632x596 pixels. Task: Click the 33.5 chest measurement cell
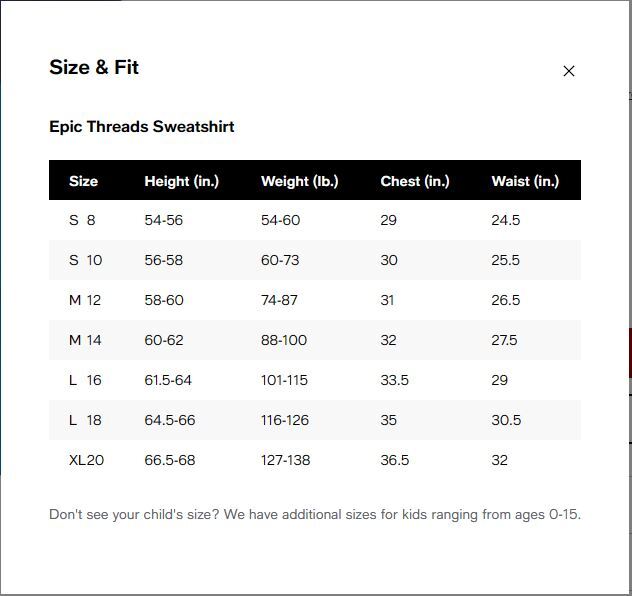394,380
